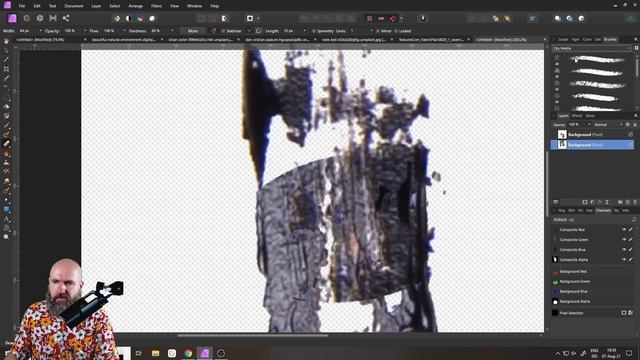Toggle visibility of selected Background layer

click(631, 145)
